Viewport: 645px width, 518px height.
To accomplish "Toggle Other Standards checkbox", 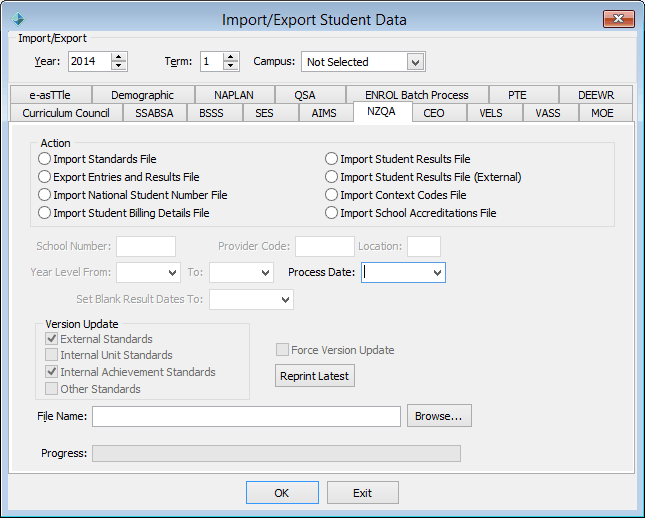I will [51, 389].
